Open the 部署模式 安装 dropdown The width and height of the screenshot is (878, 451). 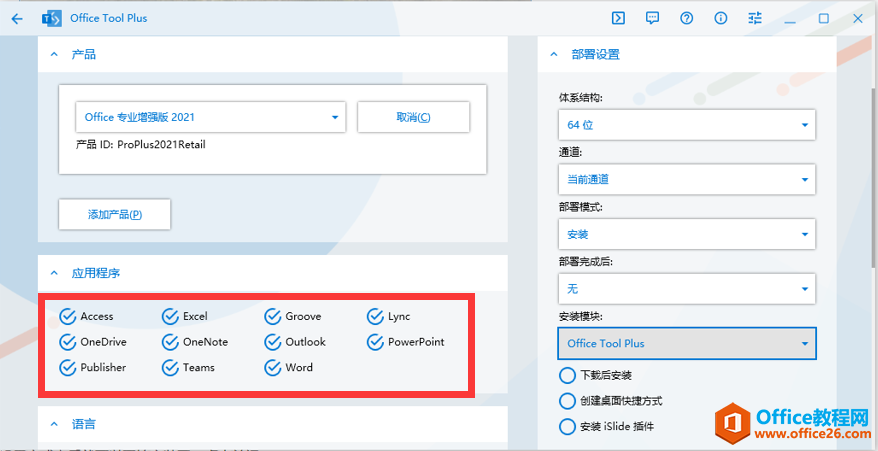687,234
